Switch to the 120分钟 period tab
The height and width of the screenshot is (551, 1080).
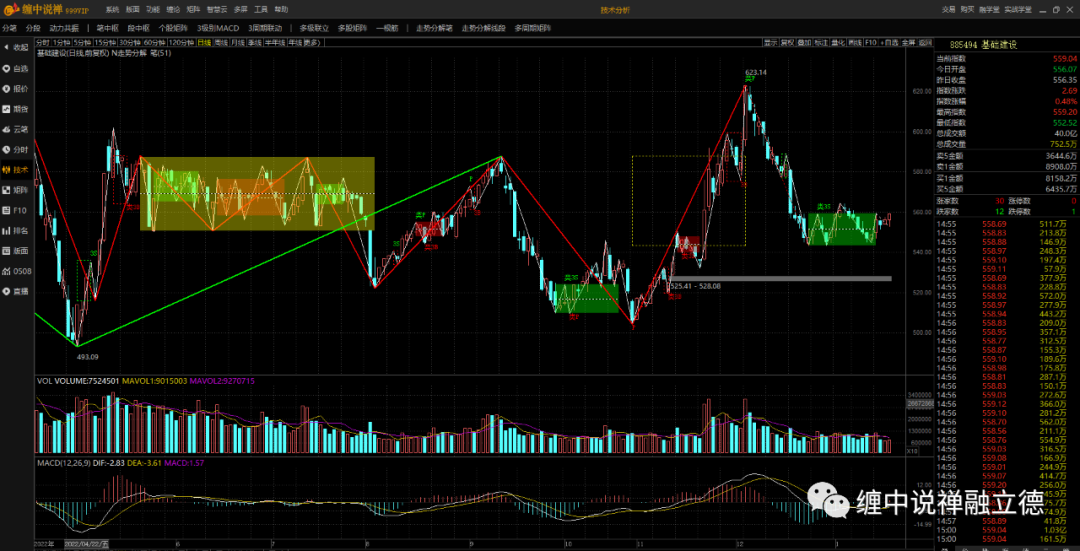[181, 43]
